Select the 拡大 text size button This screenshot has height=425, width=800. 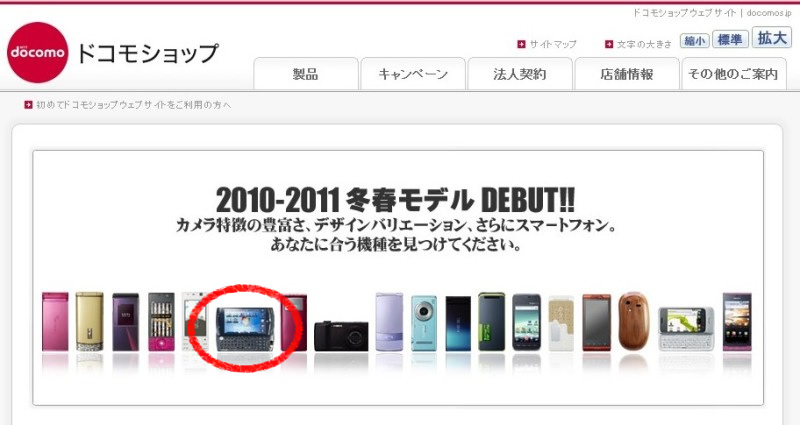pos(771,38)
